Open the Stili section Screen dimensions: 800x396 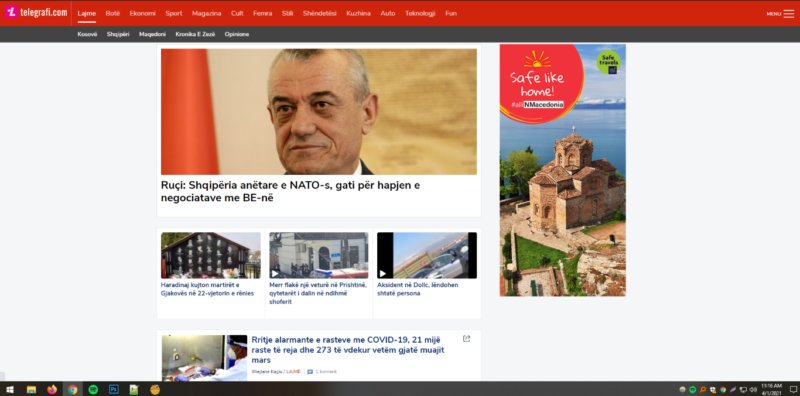(287, 13)
